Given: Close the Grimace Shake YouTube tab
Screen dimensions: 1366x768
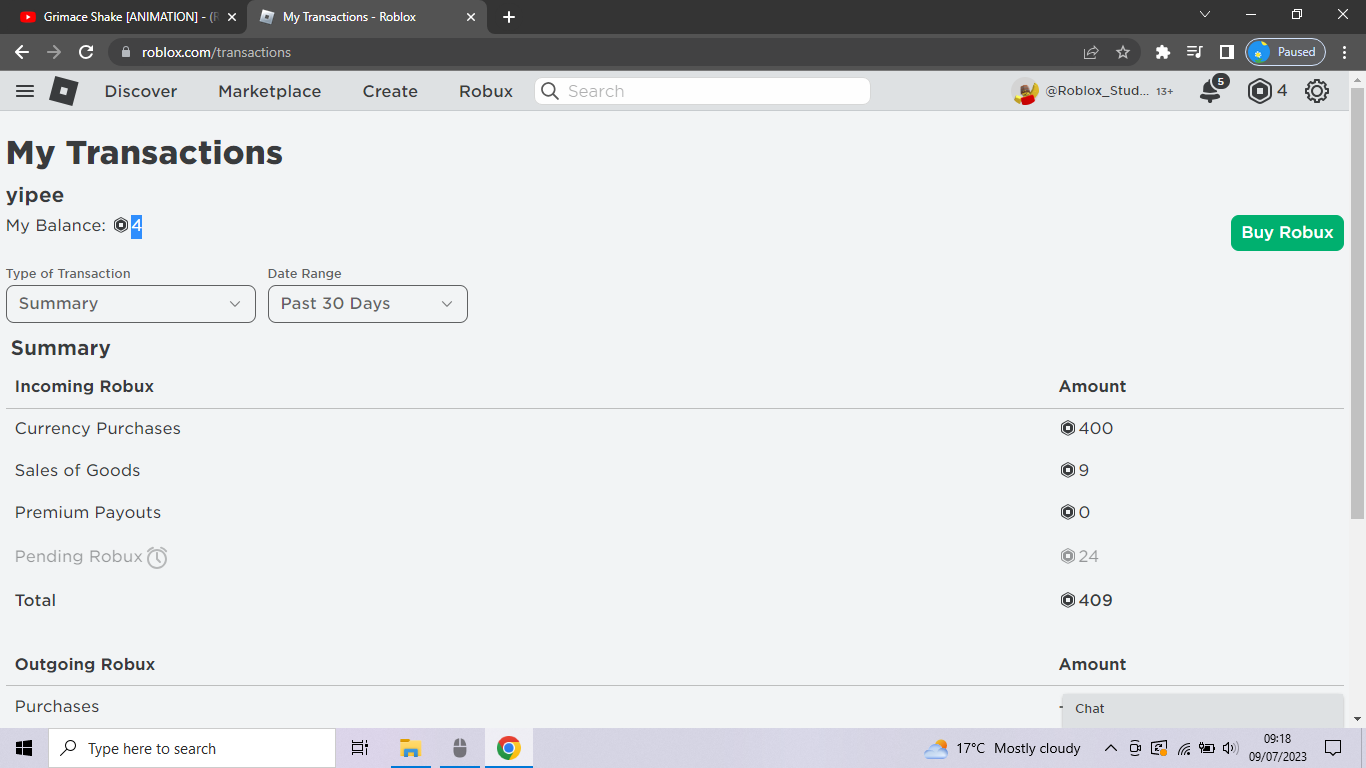Looking at the screenshot, I should pyautogui.click(x=231, y=17).
